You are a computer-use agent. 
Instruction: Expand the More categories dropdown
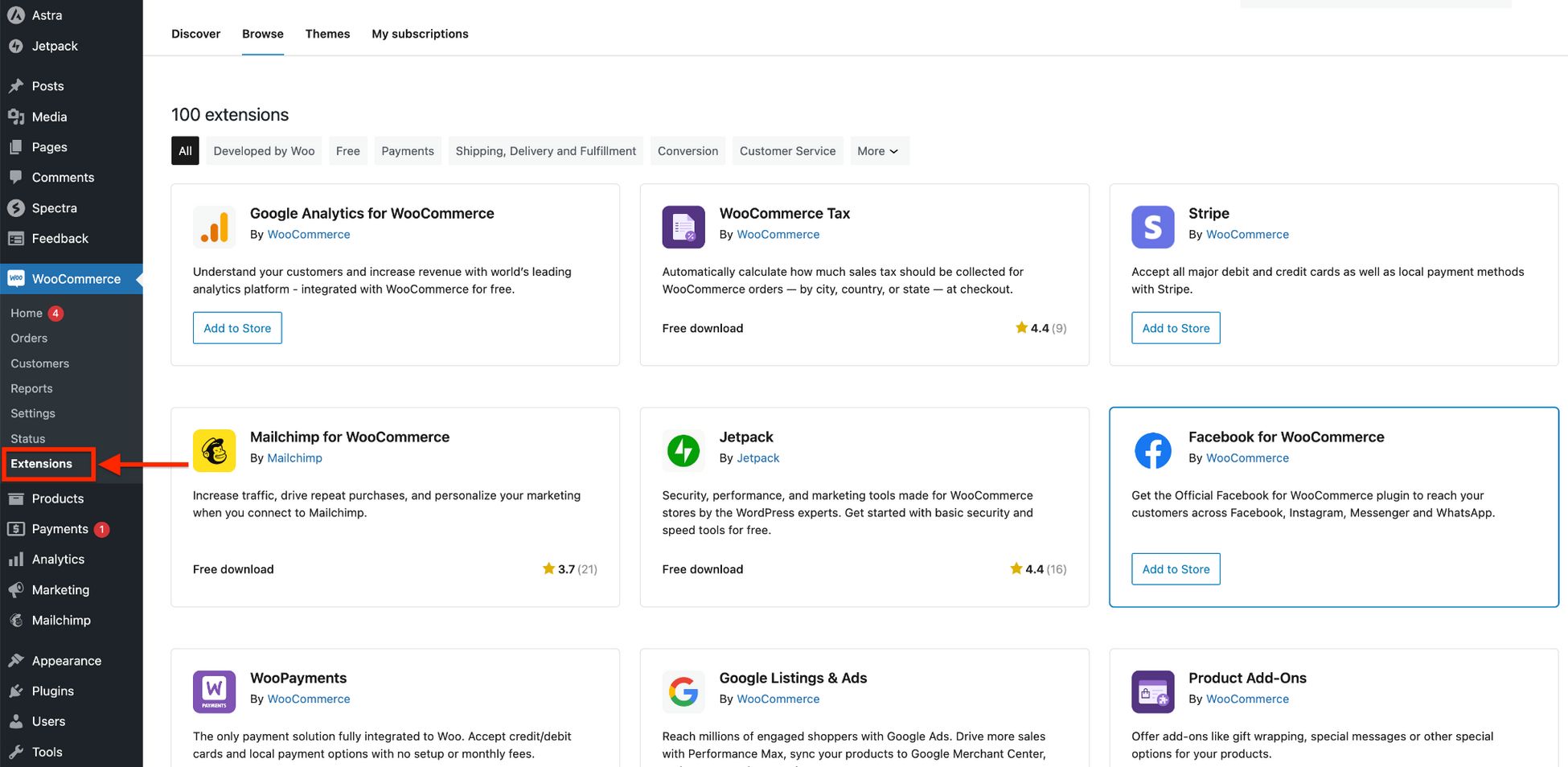pyautogui.click(x=879, y=151)
